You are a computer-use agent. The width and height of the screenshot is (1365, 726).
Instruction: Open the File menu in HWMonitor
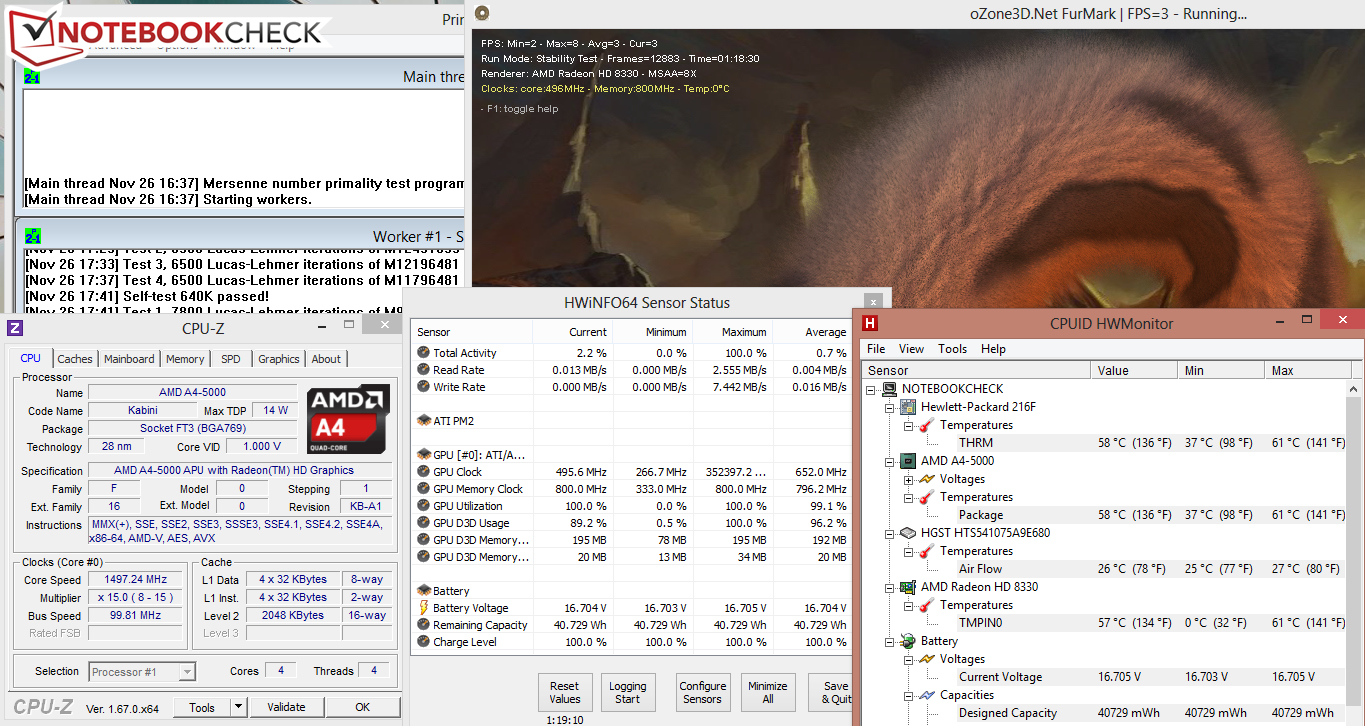pyautogui.click(x=876, y=349)
